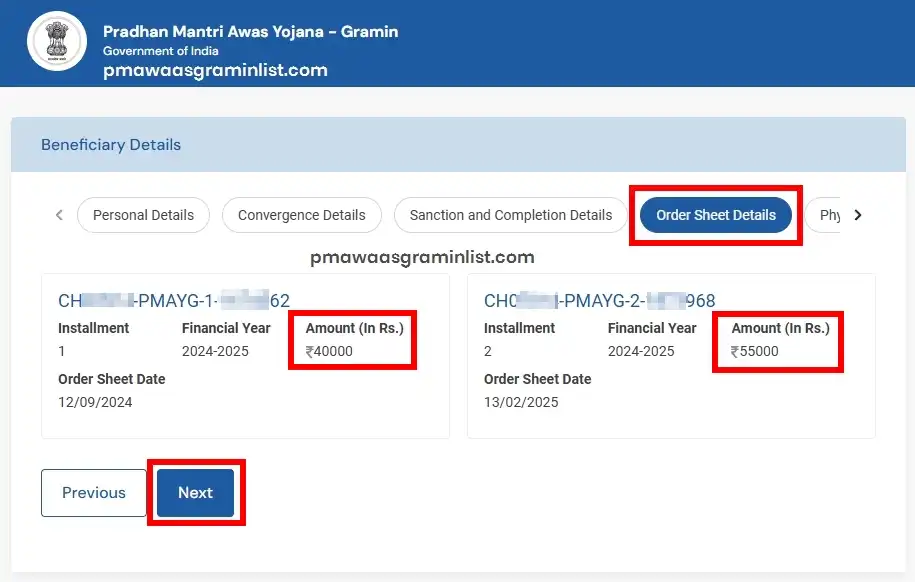Click the Pradhan Mantri Awas Yojana - Gramin title
The image size is (915, 582).
pos(250,32)
